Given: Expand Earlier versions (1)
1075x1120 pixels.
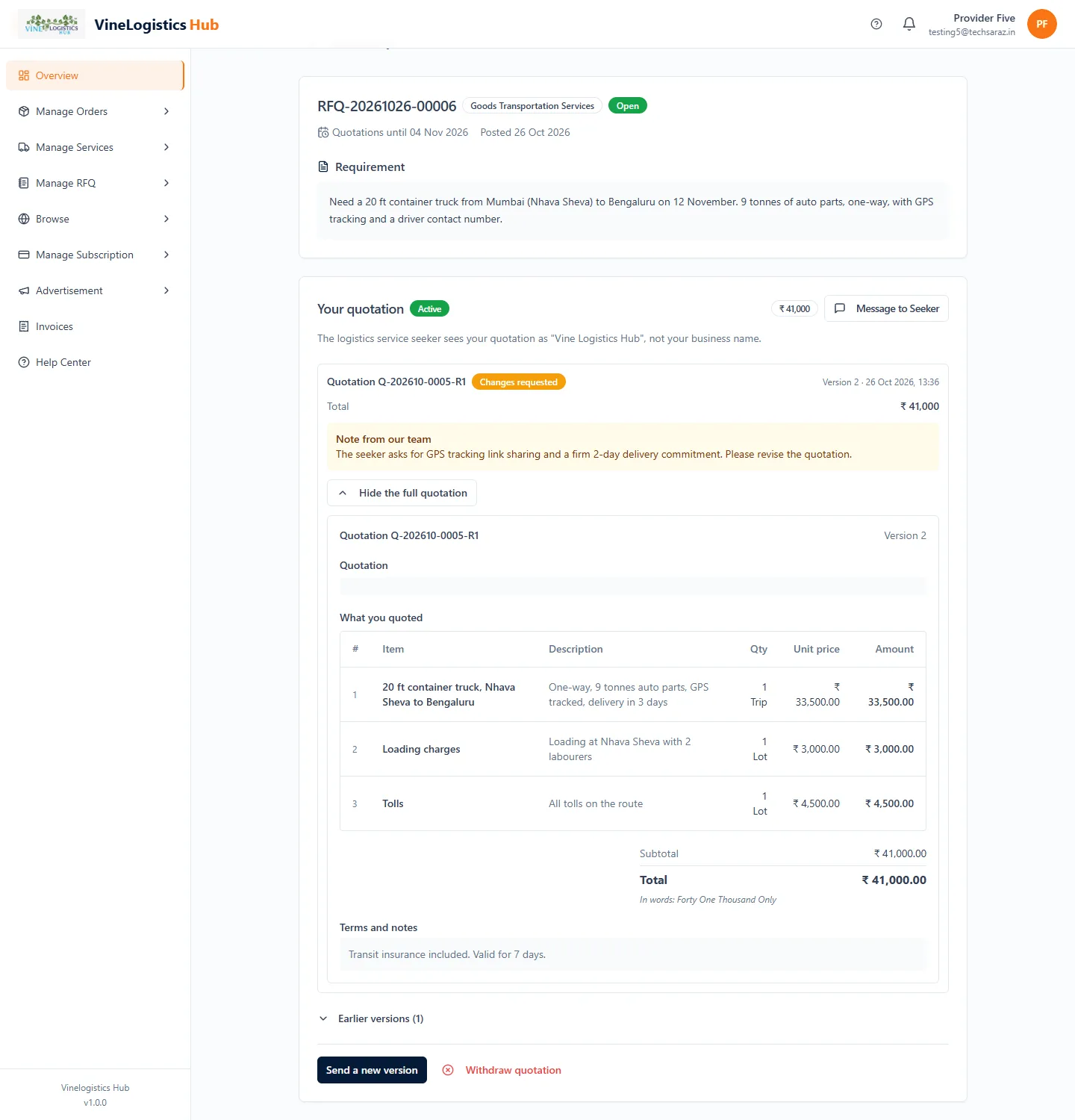Looking at the screenshot, I should tap(371, 1018).
